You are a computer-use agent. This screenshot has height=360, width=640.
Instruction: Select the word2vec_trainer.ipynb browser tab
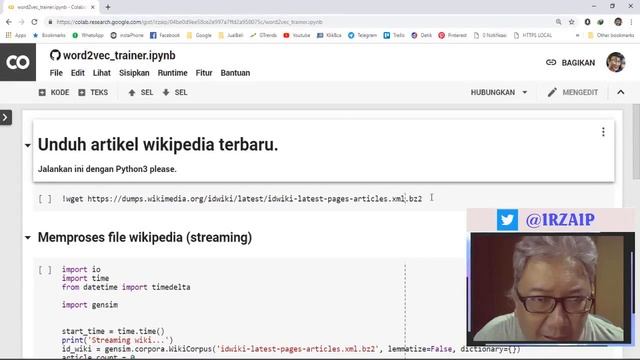click(x=51, y=7)
